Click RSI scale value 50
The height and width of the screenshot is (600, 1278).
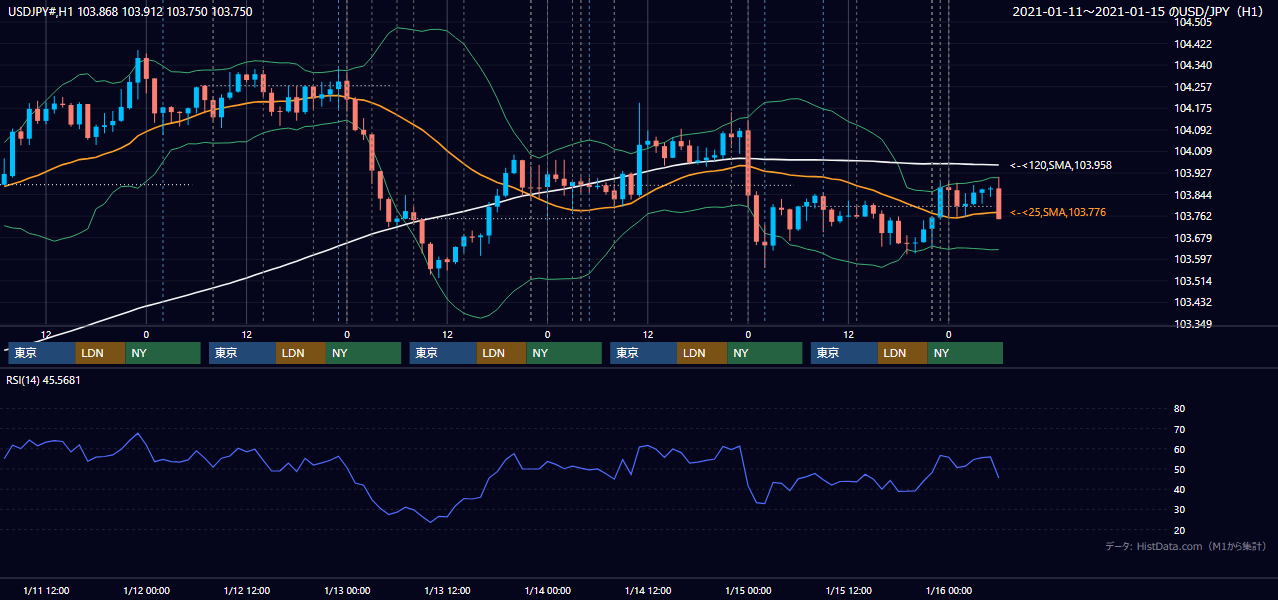[1179, 469]
